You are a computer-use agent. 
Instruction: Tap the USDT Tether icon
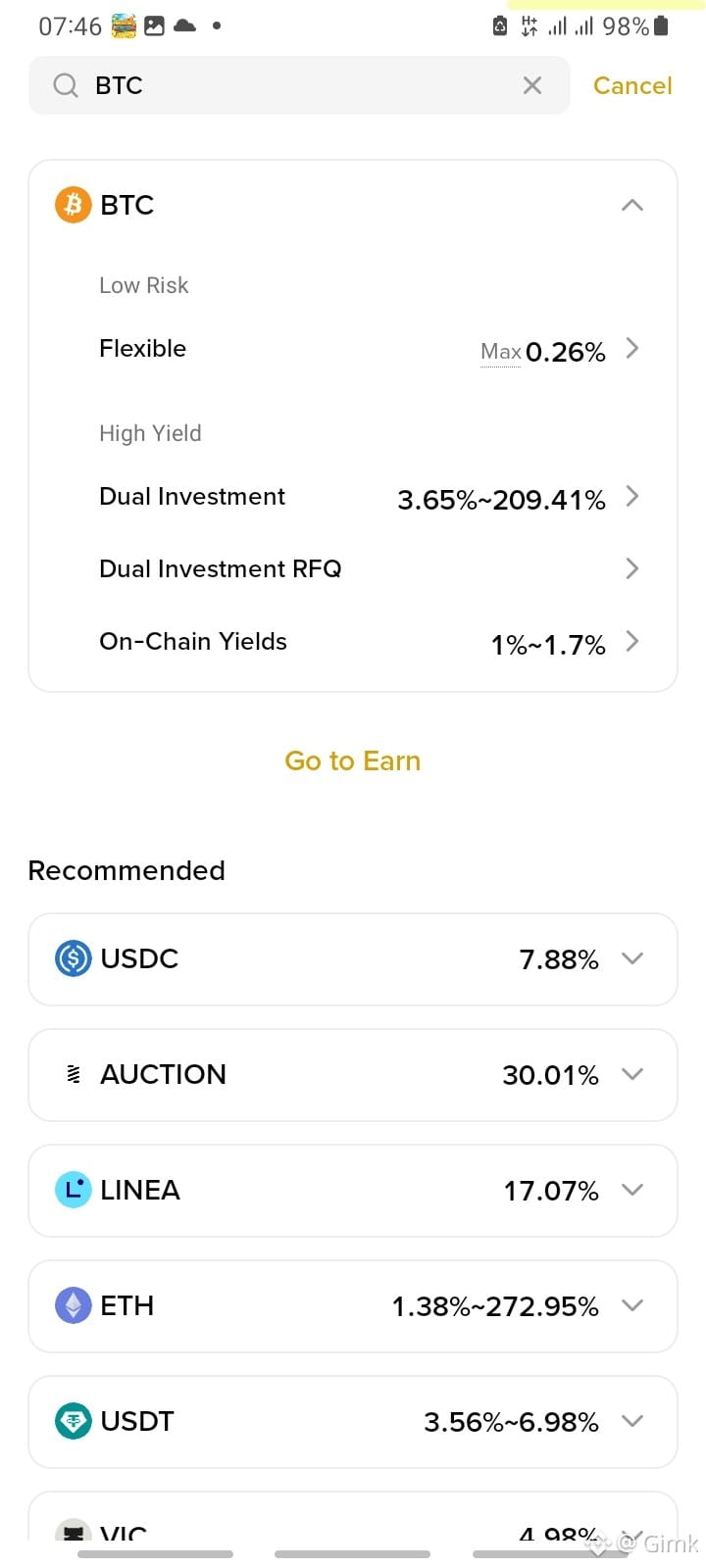(74, 1421)
